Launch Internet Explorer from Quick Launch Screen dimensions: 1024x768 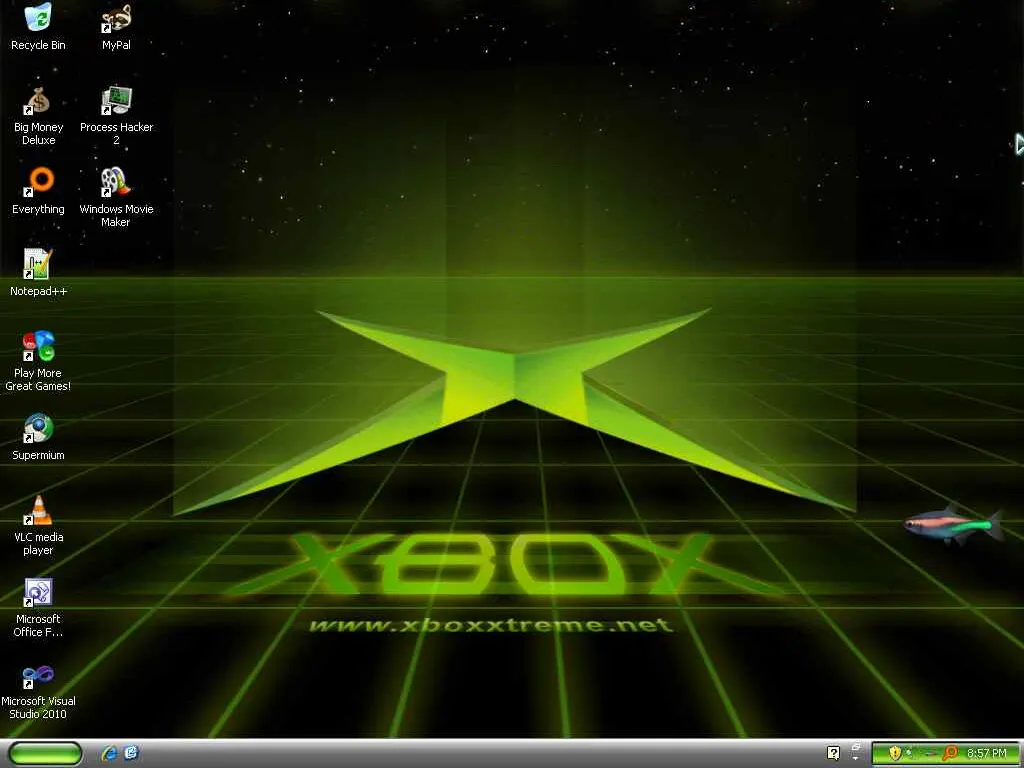coord(110,754)
